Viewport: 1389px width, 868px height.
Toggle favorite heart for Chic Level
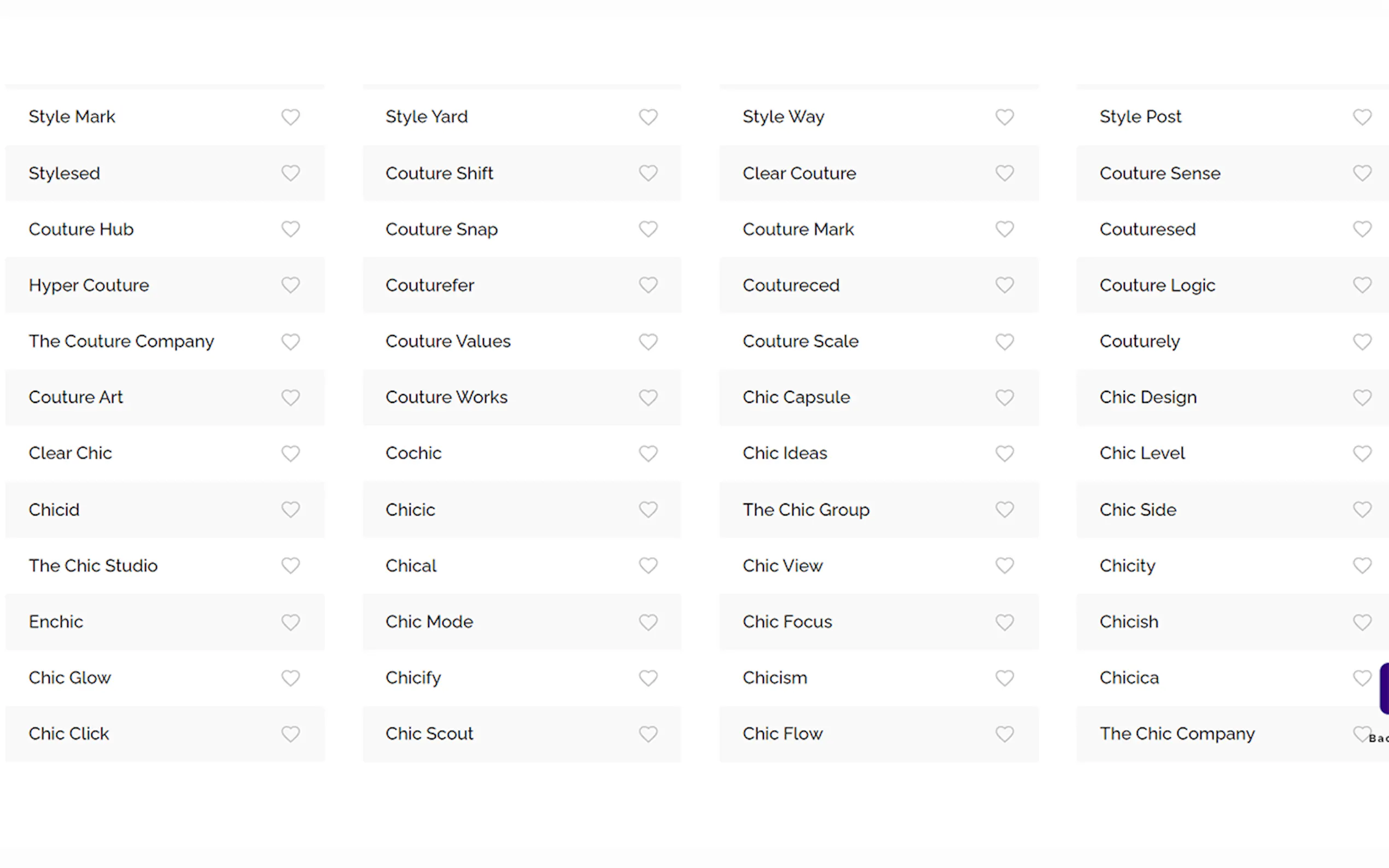tap(1362, 454)
